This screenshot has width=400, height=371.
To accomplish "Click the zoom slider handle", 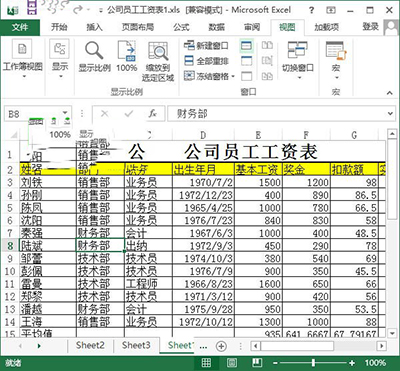I will click(x=313, y=363).
